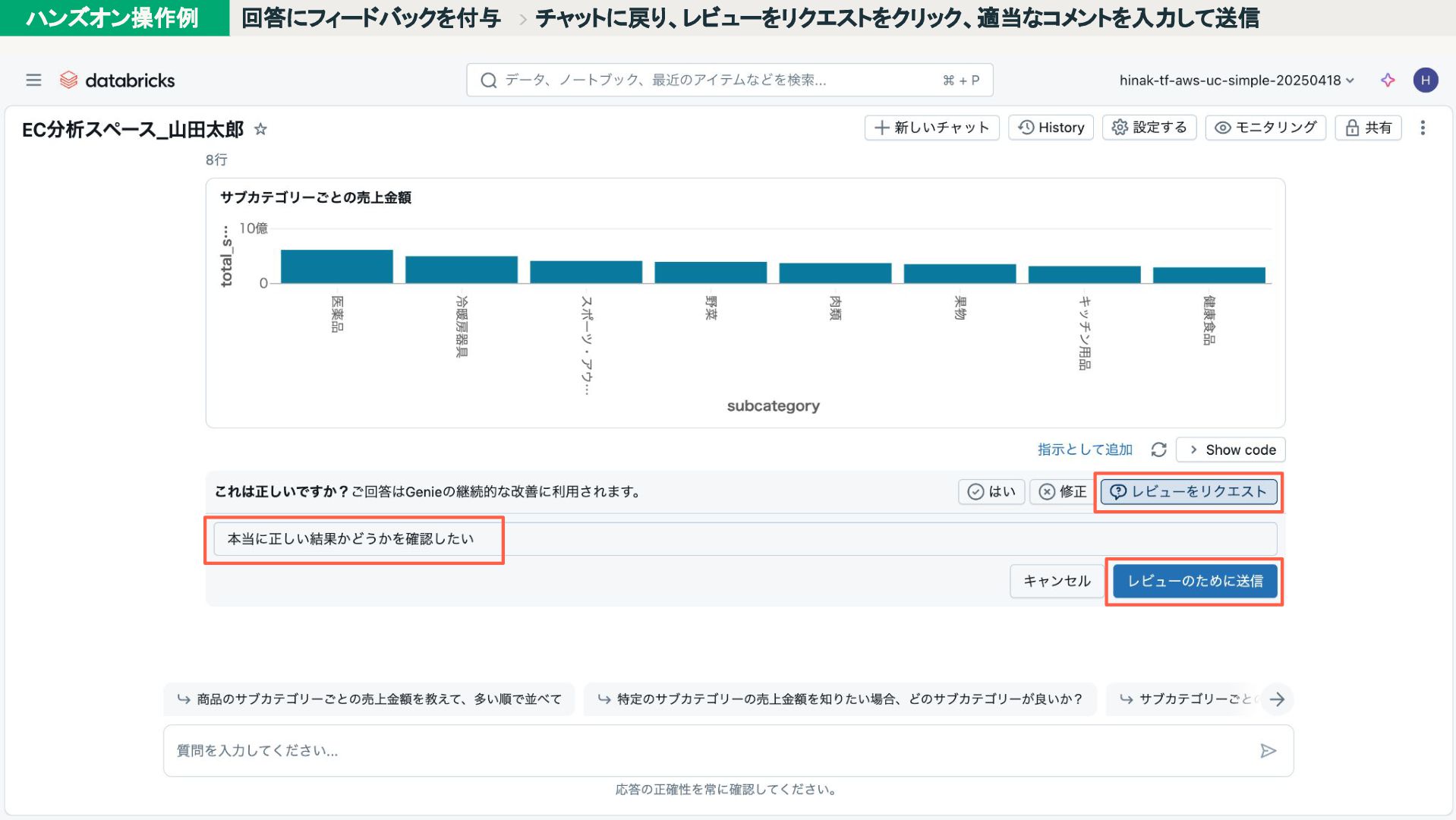Show next suggested questions arrow

(1277, 699)
